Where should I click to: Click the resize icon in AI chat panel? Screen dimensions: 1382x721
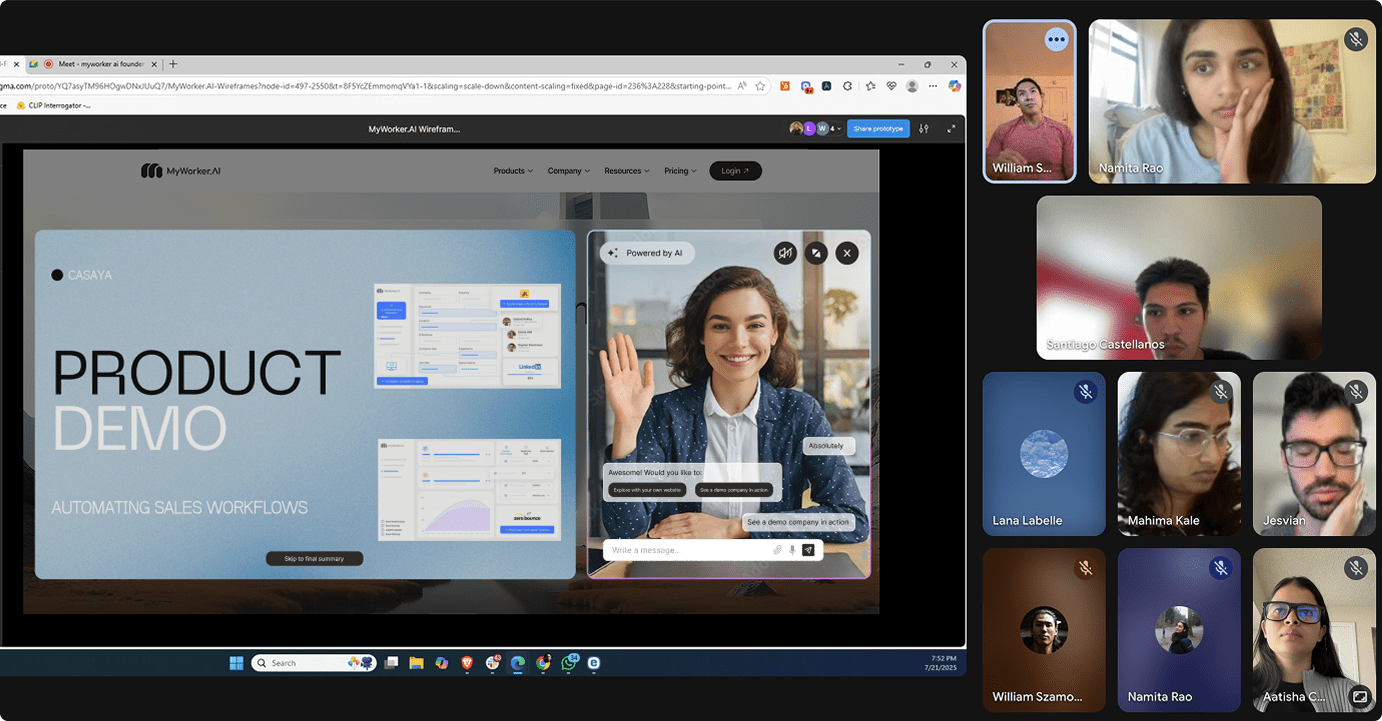pos(816,253)
